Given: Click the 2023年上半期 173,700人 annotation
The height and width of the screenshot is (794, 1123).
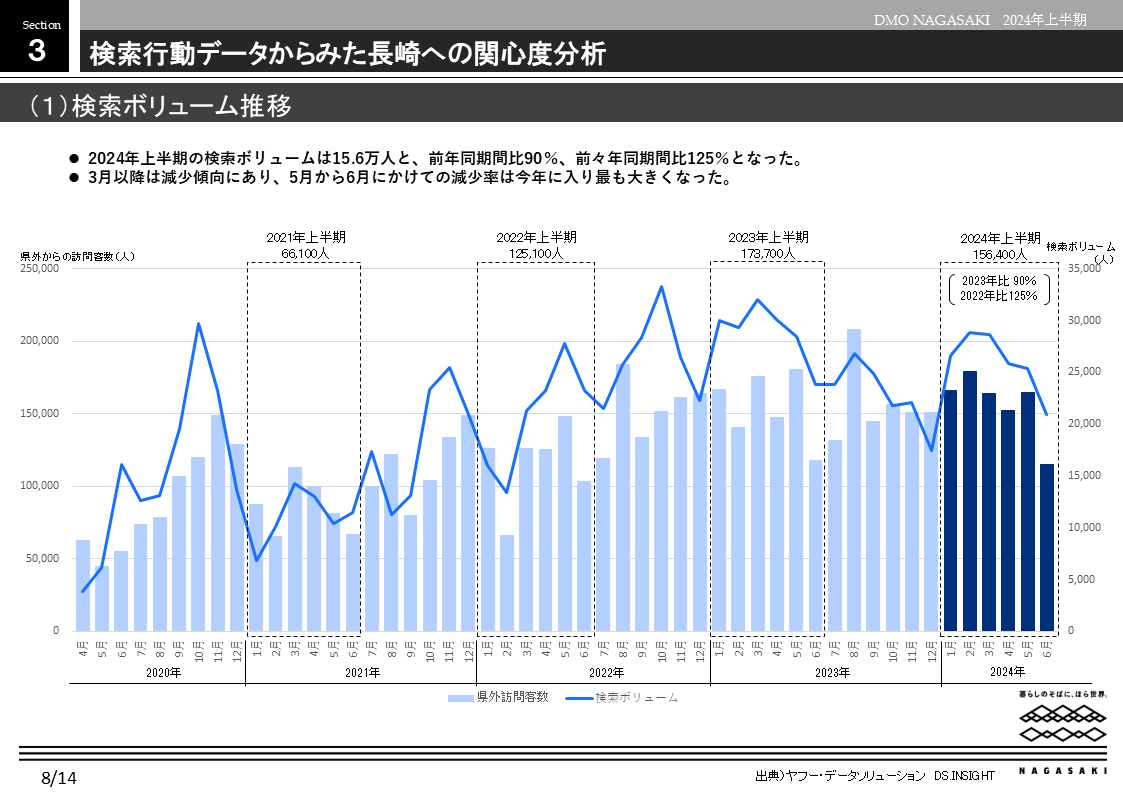Looking at the screenshot, I should 768,245.
